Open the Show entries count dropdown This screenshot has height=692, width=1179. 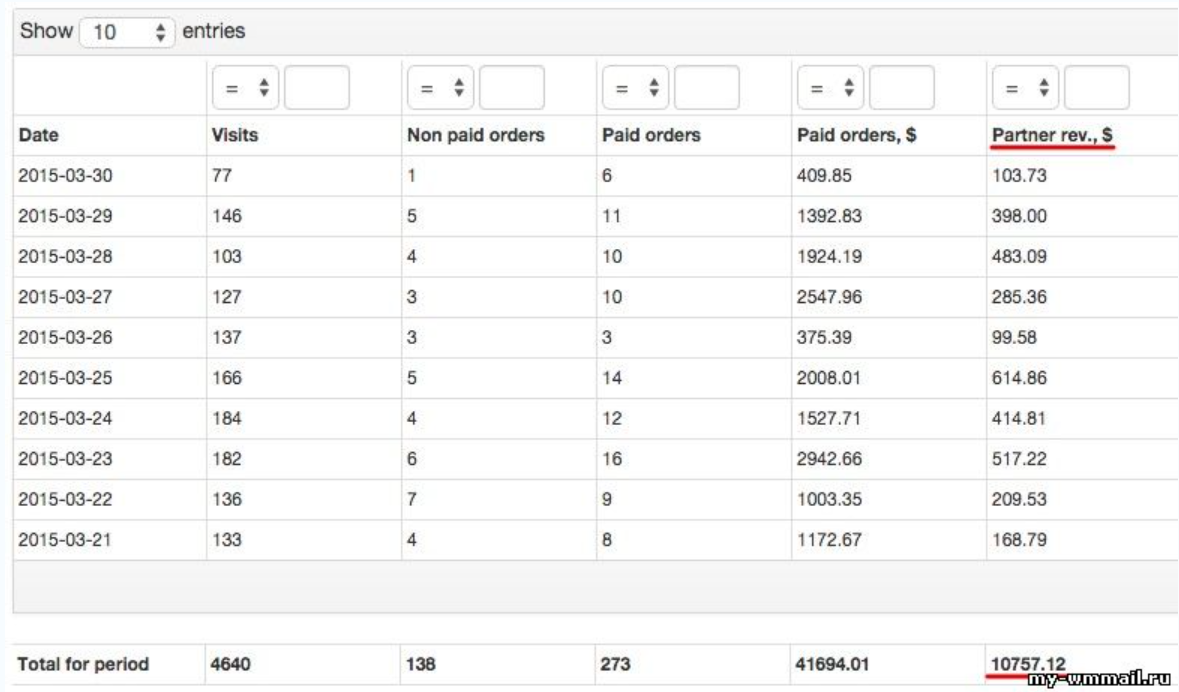point(127,32)
